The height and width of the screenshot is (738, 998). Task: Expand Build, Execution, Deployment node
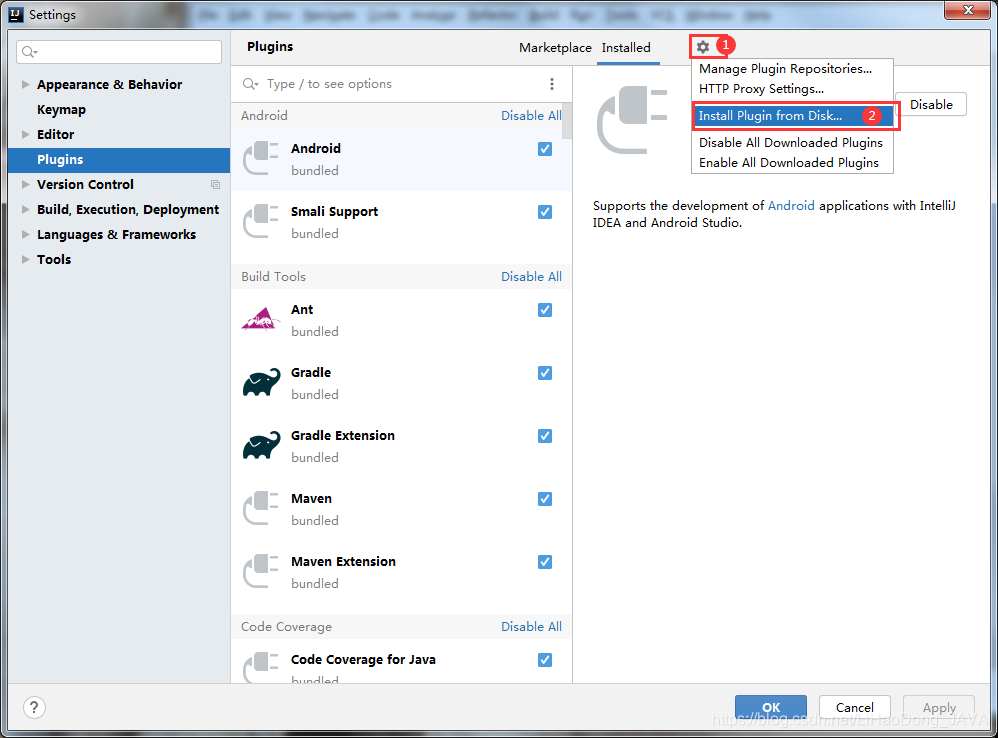(x=25, y=209)
